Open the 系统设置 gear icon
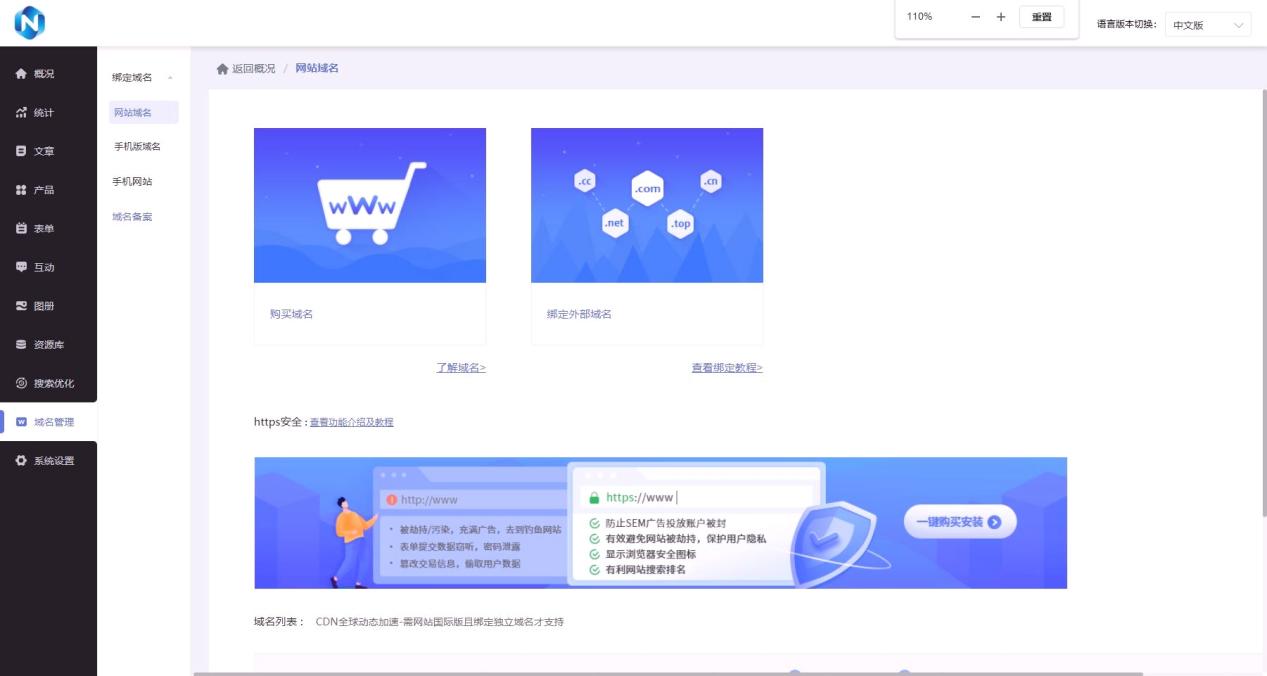The image size is (1267, 676). pos(21,461)
